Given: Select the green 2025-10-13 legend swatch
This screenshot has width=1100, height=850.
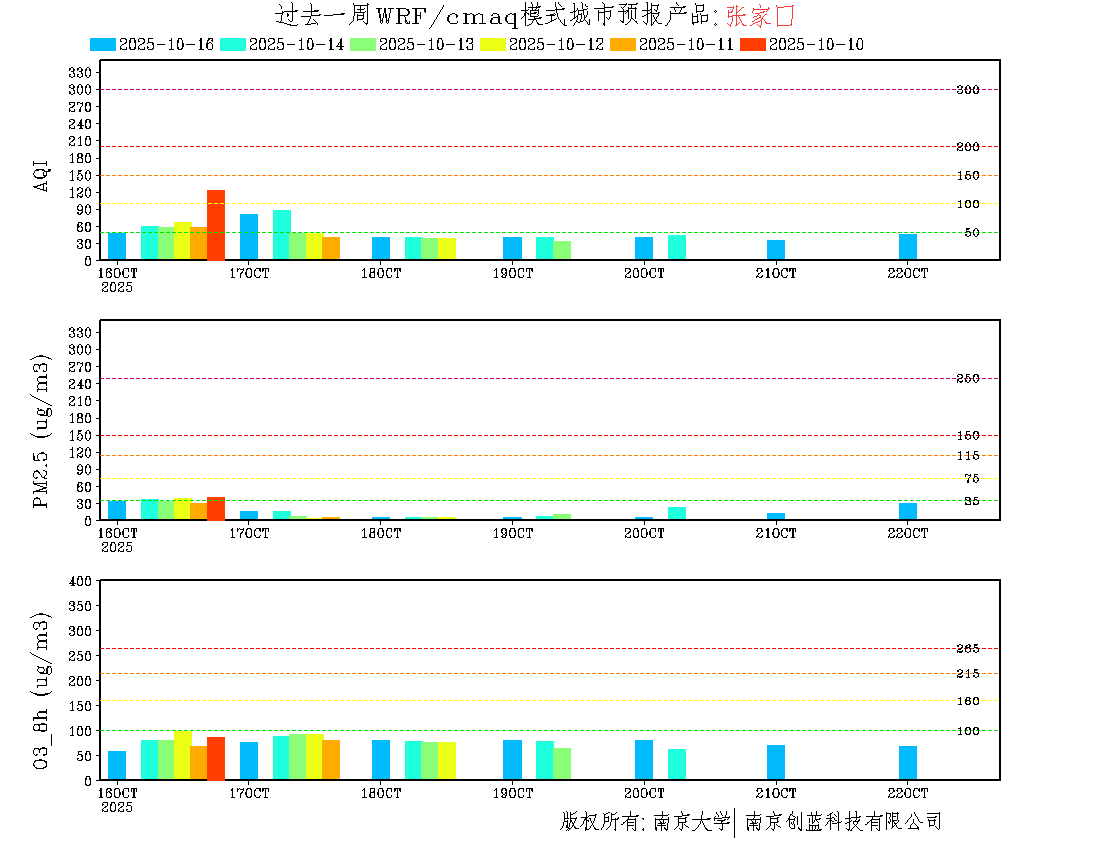Looking at the screenshot, I should (x=363, y=44).
